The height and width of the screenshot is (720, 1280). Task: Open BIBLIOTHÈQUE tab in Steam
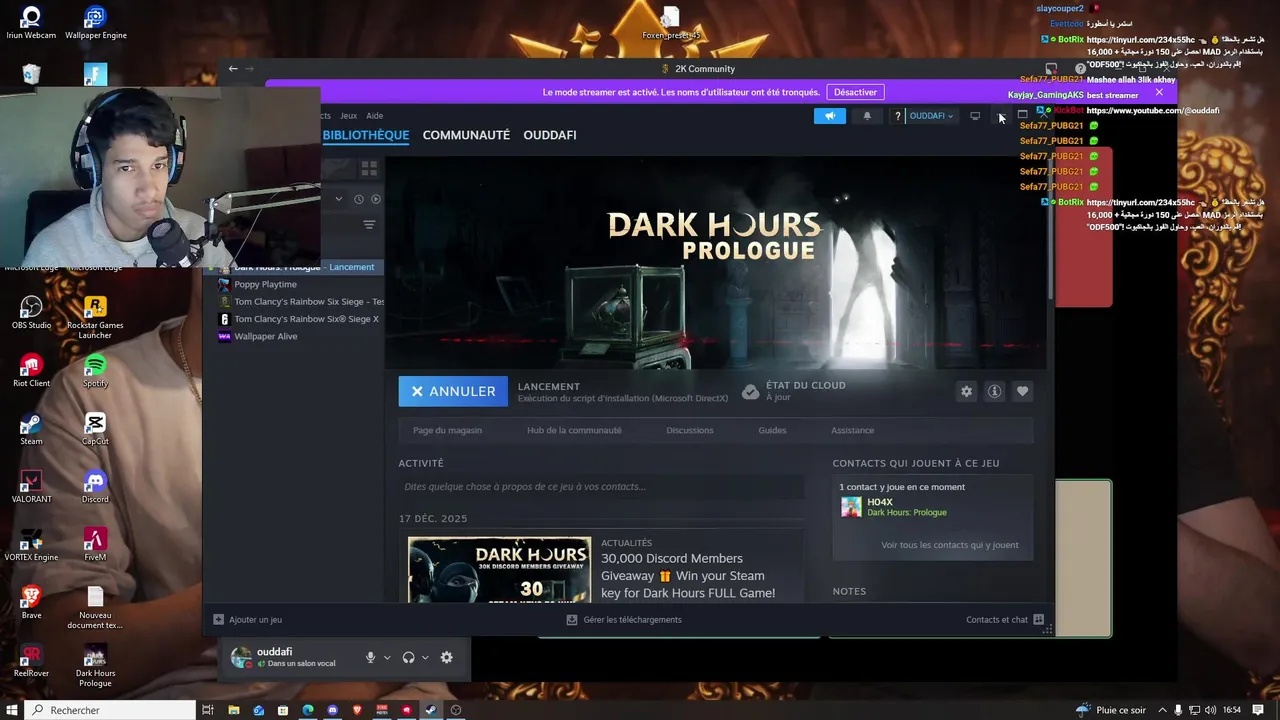coord(366,135)
